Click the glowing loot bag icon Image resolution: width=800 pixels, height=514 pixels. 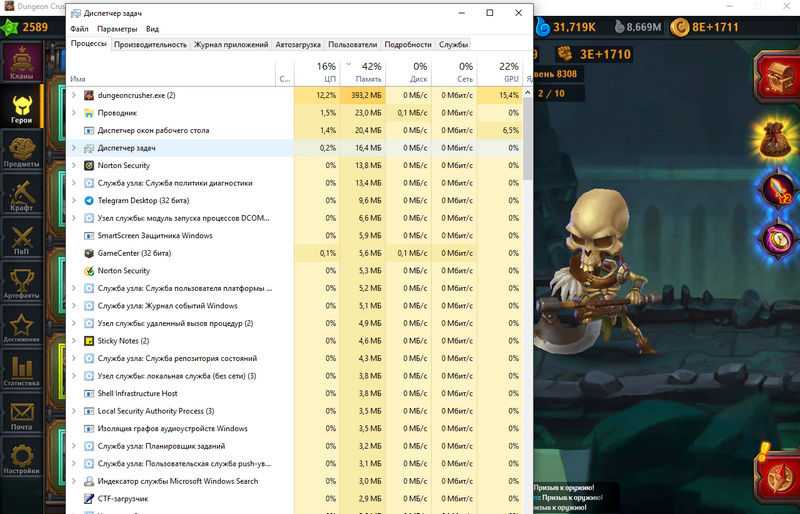pyautogui.click(x=775, y=140)
